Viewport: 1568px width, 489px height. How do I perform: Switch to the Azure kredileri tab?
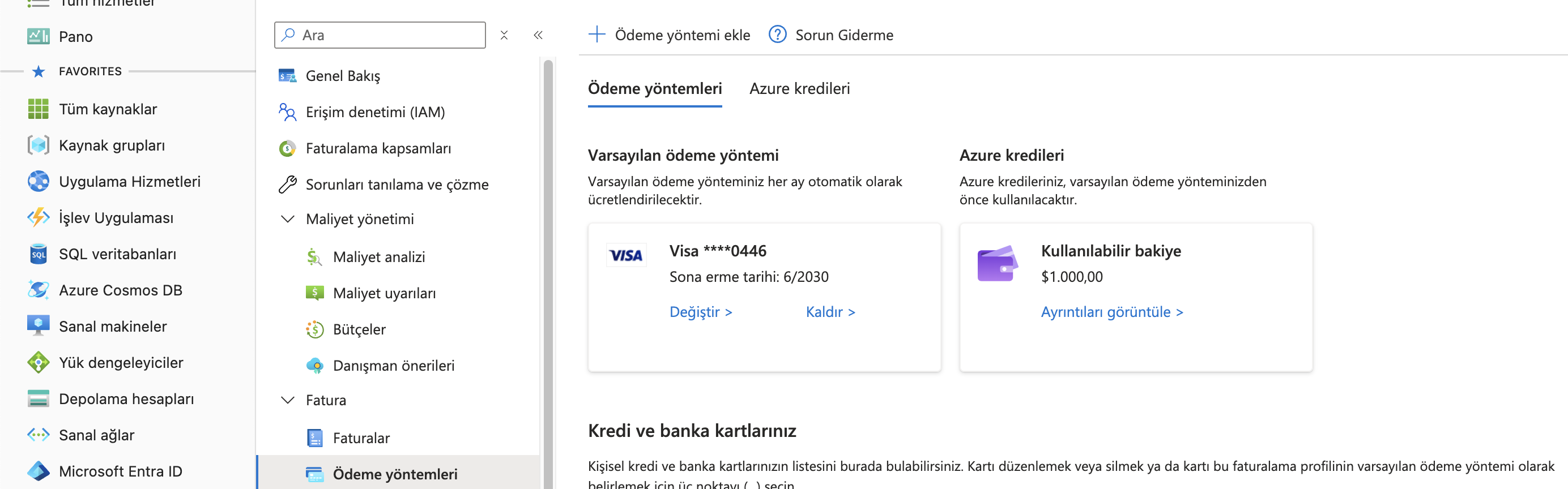(x=799, y=89)
